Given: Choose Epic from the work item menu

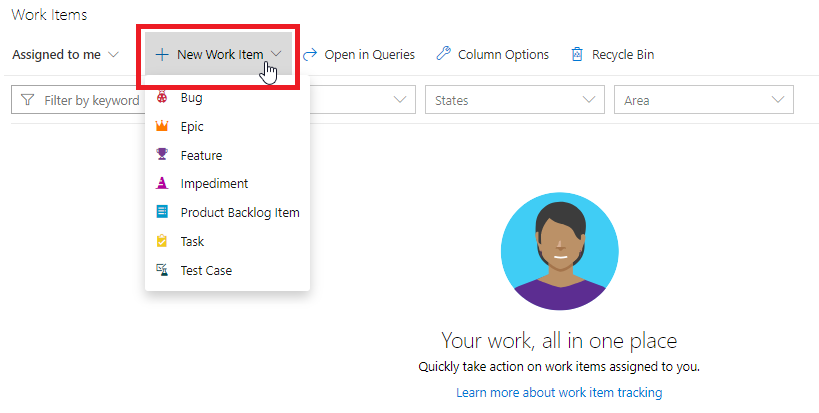Looking at the screenshot, I should click(192, 127).
